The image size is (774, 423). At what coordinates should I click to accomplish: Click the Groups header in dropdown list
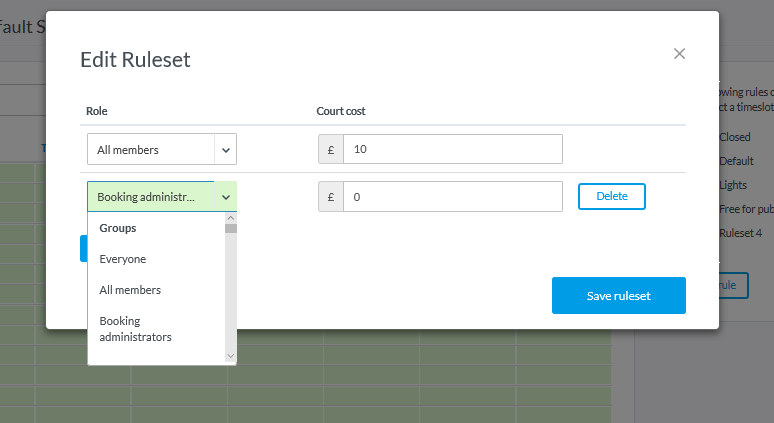click(x=118, y=228)
